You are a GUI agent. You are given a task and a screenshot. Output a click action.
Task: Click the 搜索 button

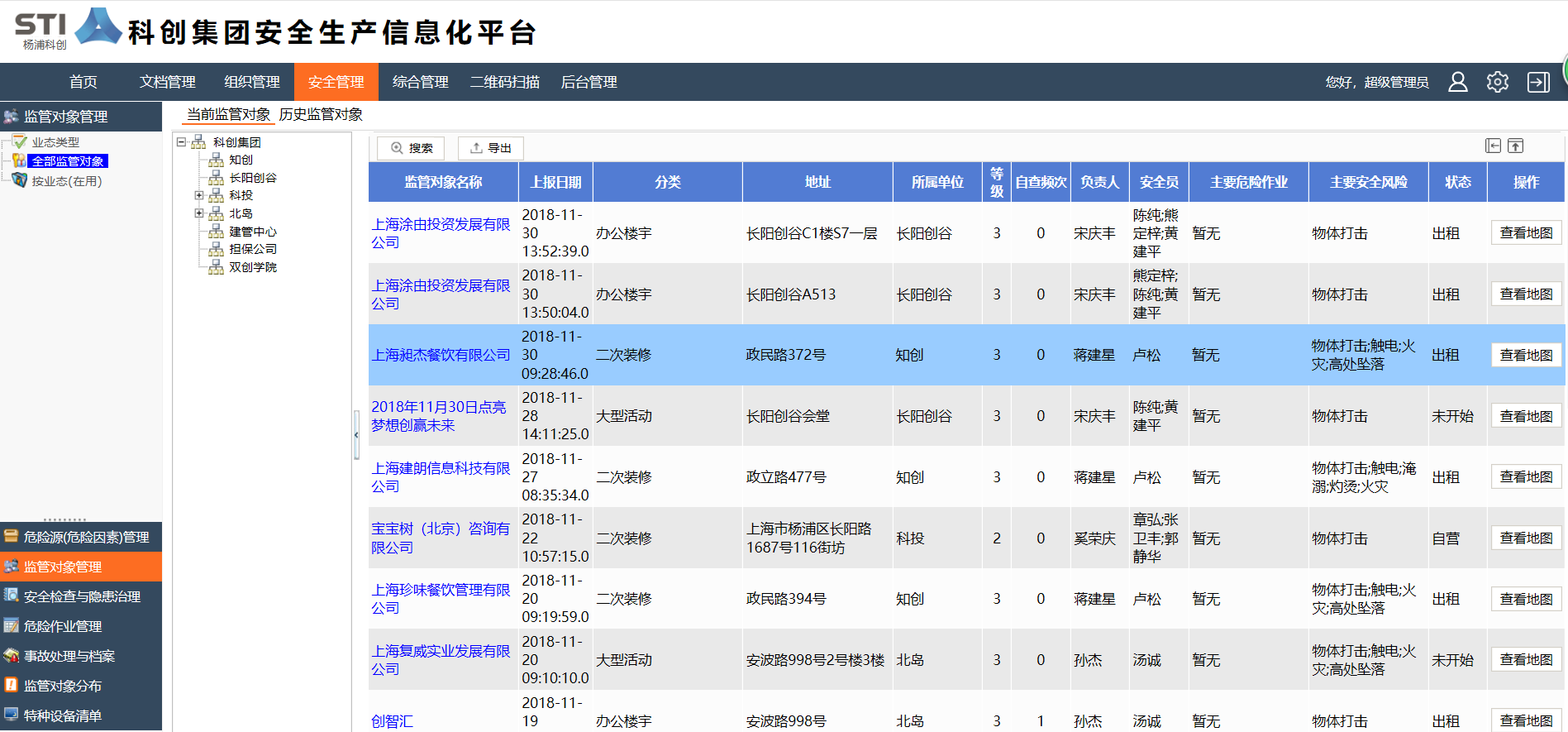[412, 148]
